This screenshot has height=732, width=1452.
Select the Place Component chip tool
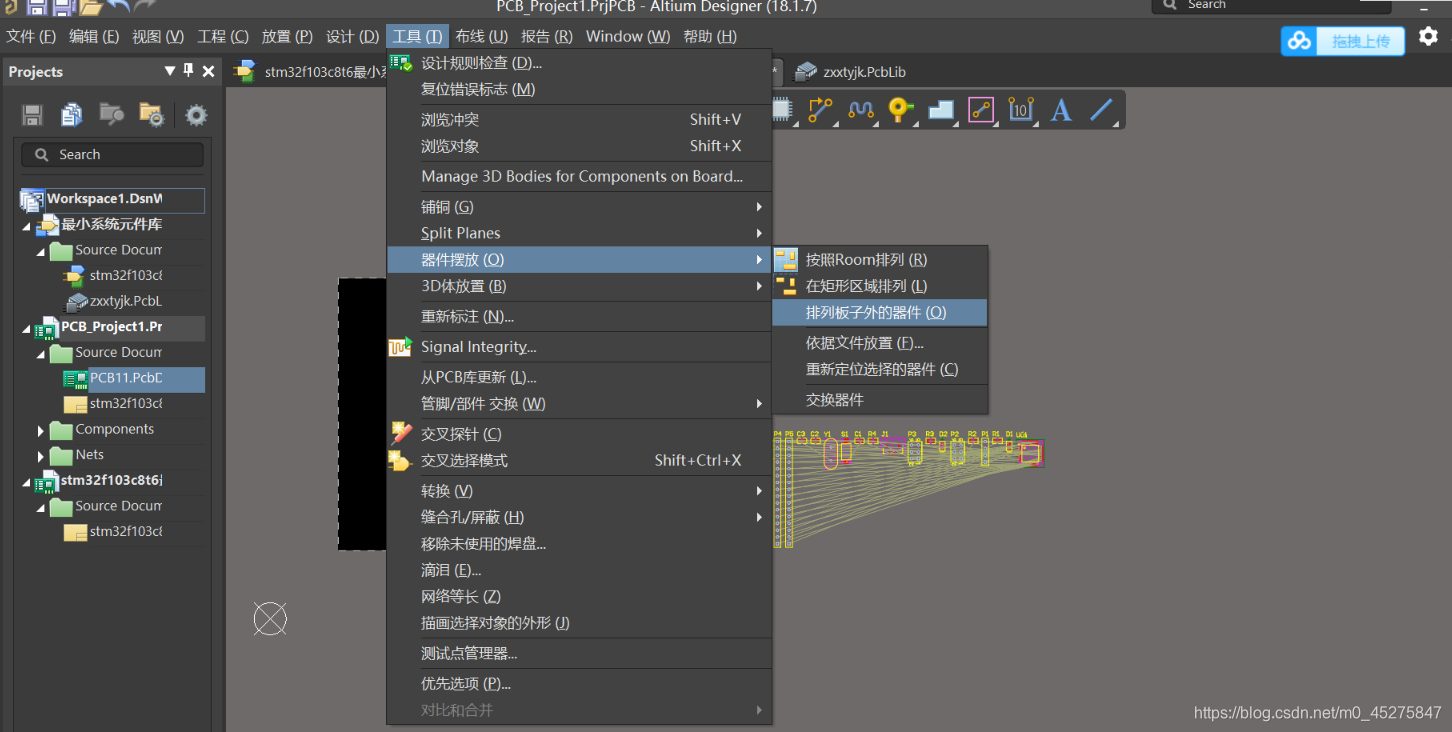(782, 109)
